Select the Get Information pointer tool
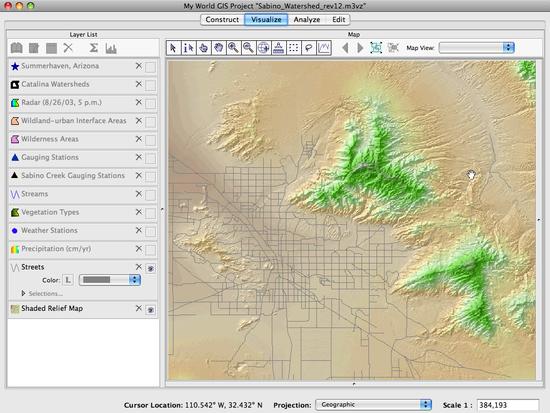This screenshot has height=413, width=550. [x=189, y=48]
